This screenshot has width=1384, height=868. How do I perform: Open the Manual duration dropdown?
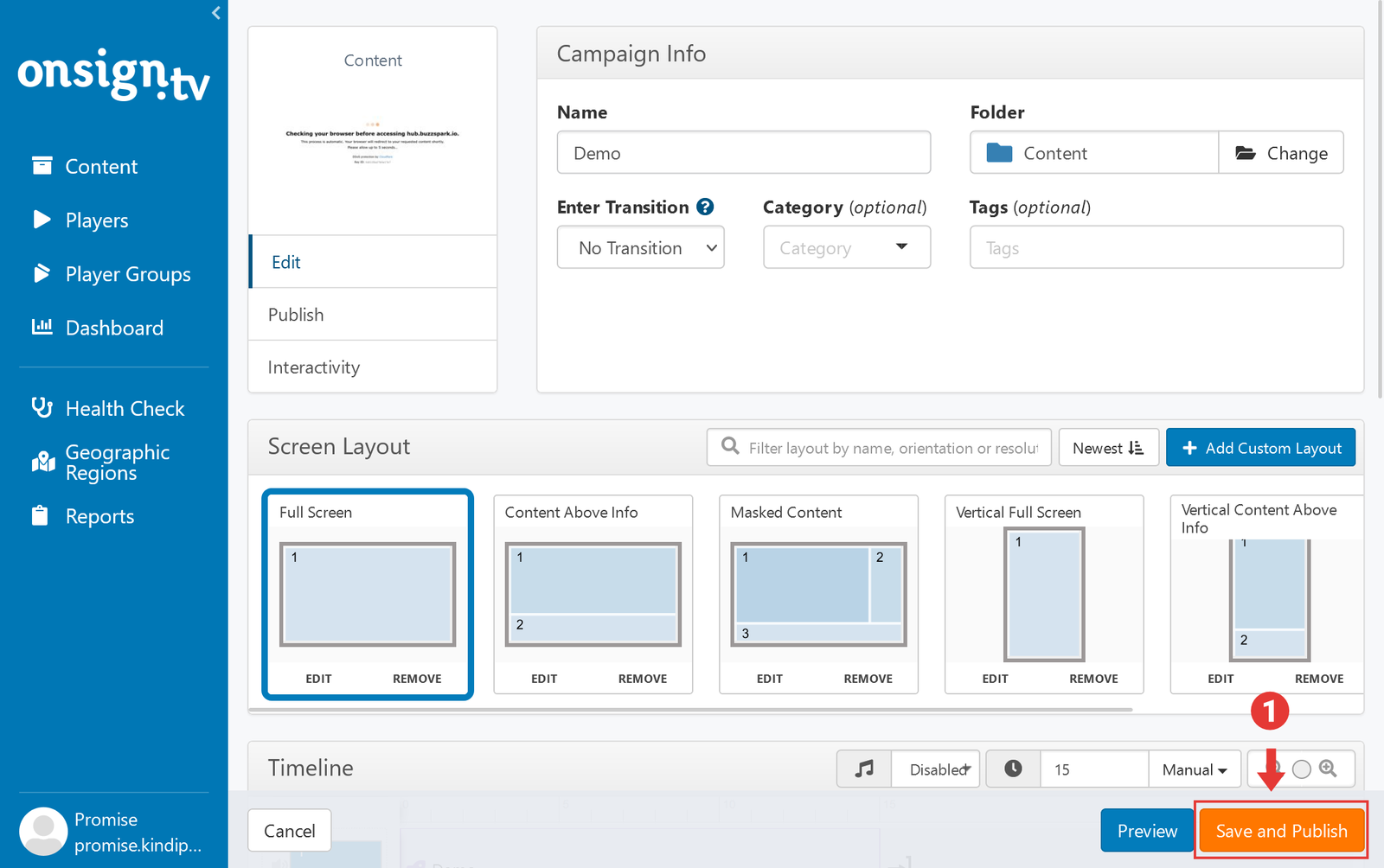1194,769
